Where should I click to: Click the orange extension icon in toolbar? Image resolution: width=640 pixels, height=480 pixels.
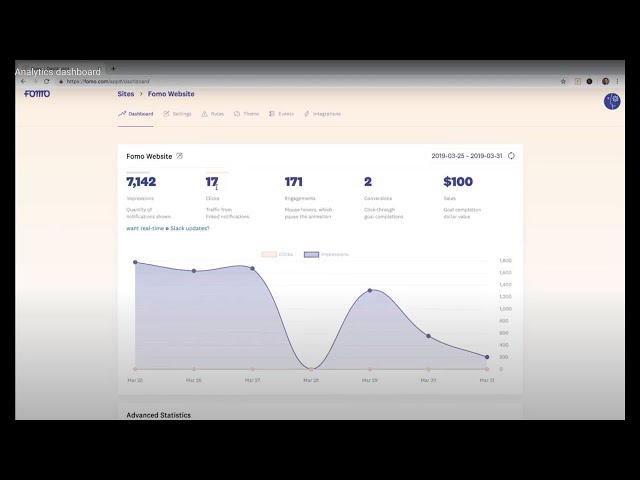[578, 81]
